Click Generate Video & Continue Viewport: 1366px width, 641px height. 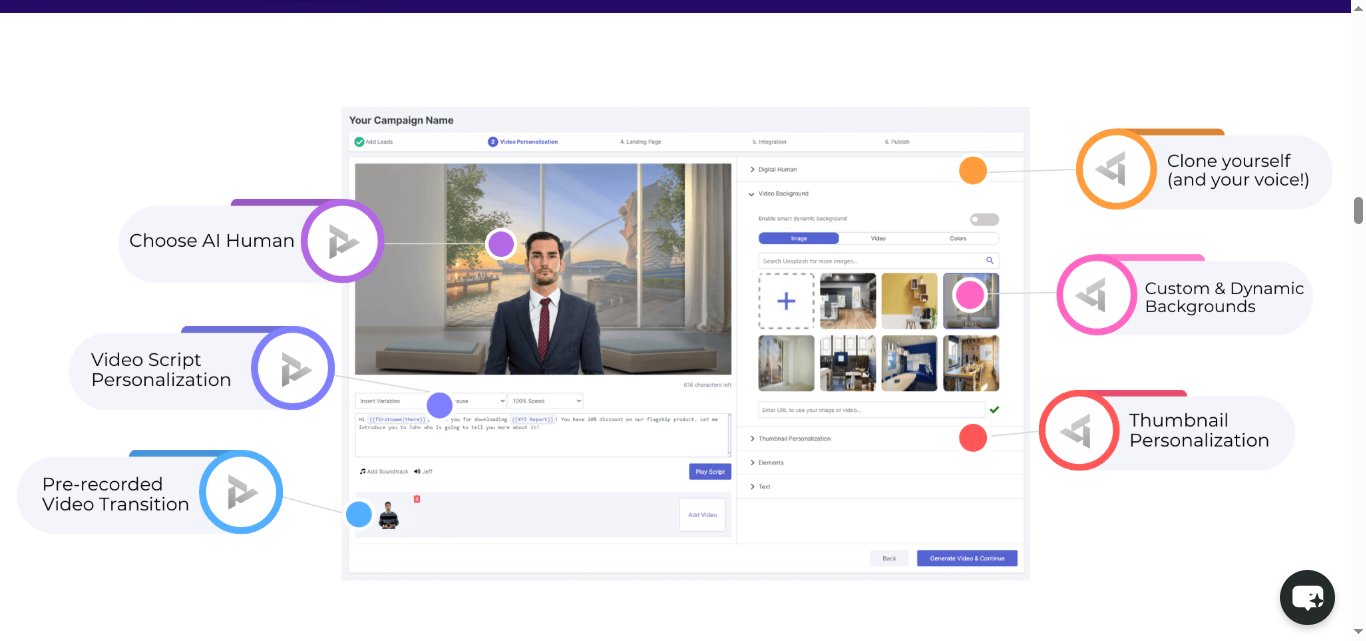967,558
